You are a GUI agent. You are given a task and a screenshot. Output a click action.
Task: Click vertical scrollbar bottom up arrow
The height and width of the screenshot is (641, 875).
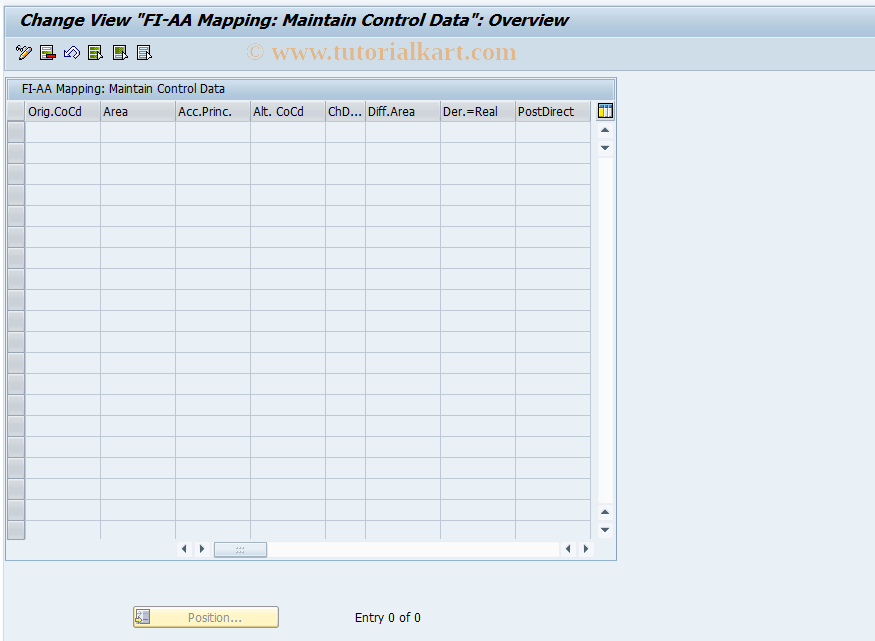coord(605,512)
